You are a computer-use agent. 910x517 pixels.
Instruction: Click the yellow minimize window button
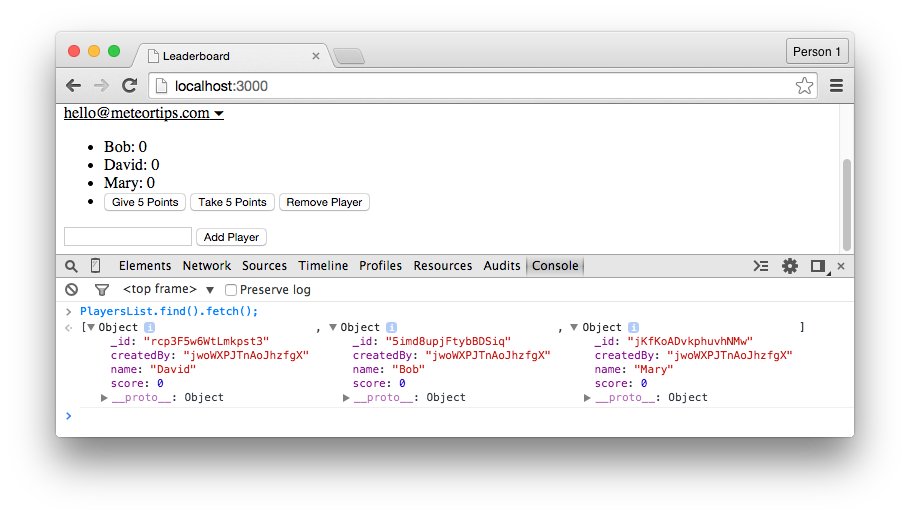tap(94, 51)
